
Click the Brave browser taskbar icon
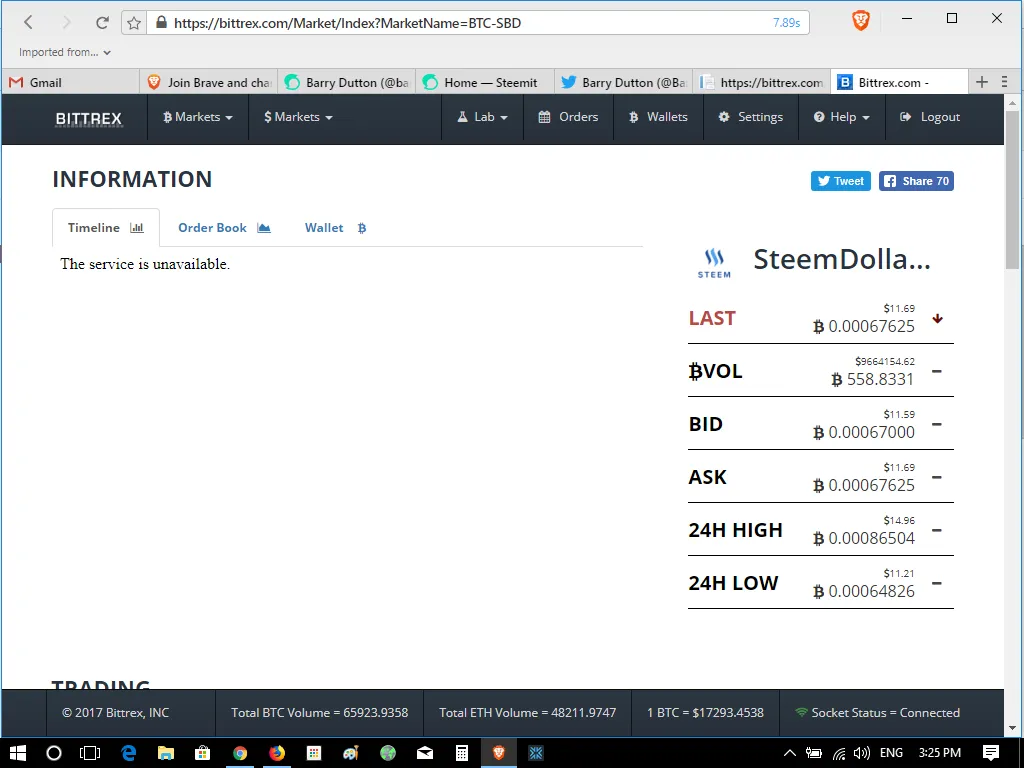click(x=499, y=753)
